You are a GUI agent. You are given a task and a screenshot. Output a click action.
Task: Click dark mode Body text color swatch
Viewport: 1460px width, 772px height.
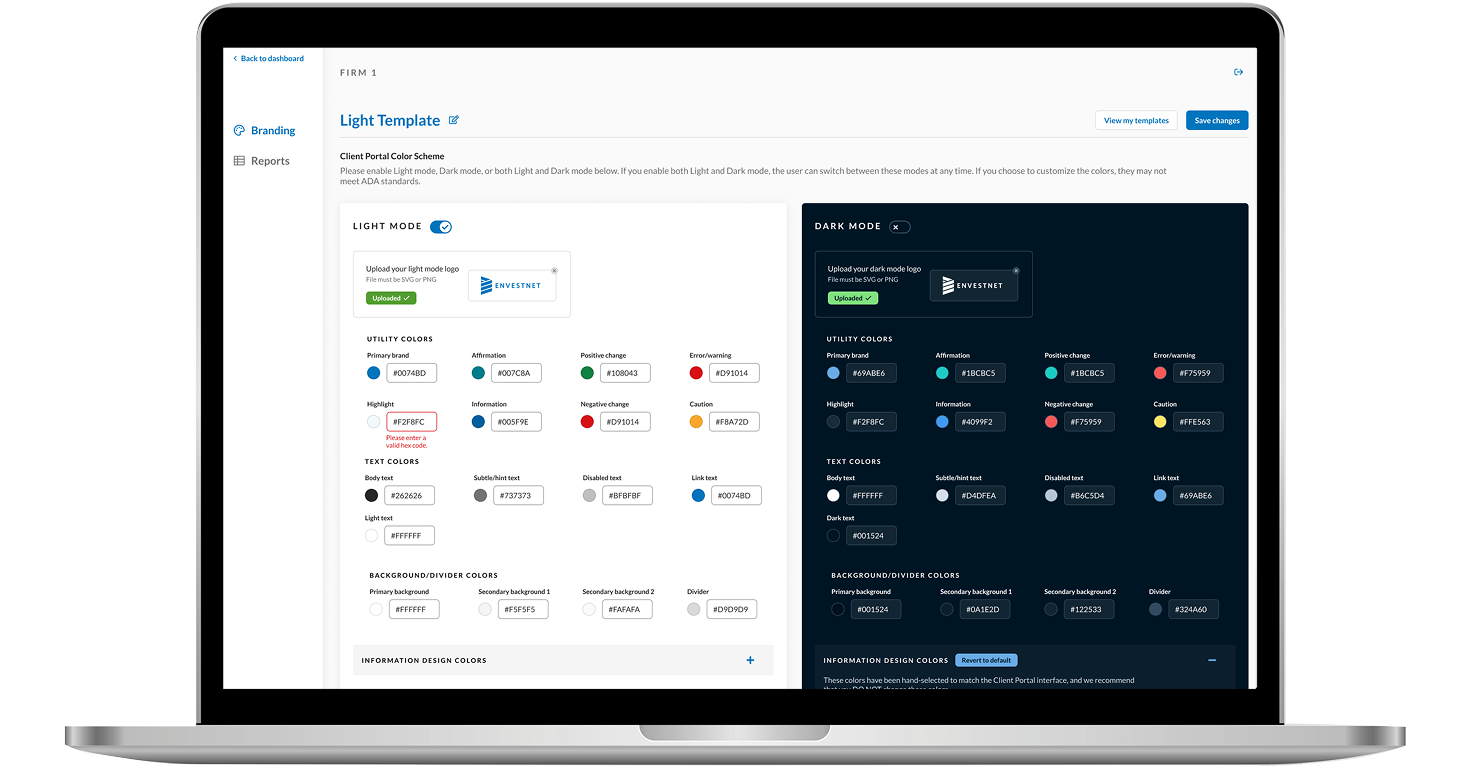click(x=834, y=495)
